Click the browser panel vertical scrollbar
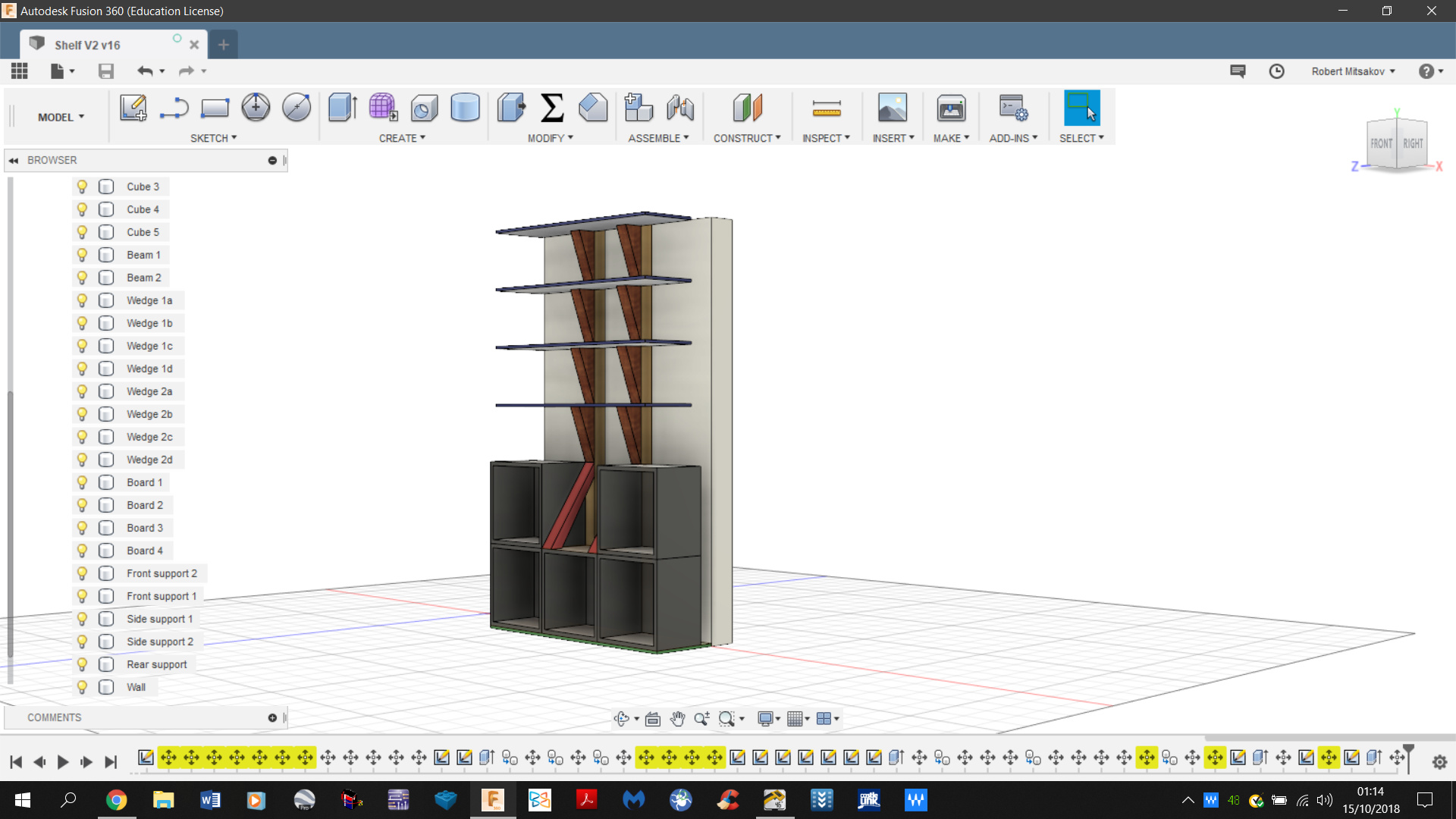This screenshot has height=819, width=1456. 10,523
